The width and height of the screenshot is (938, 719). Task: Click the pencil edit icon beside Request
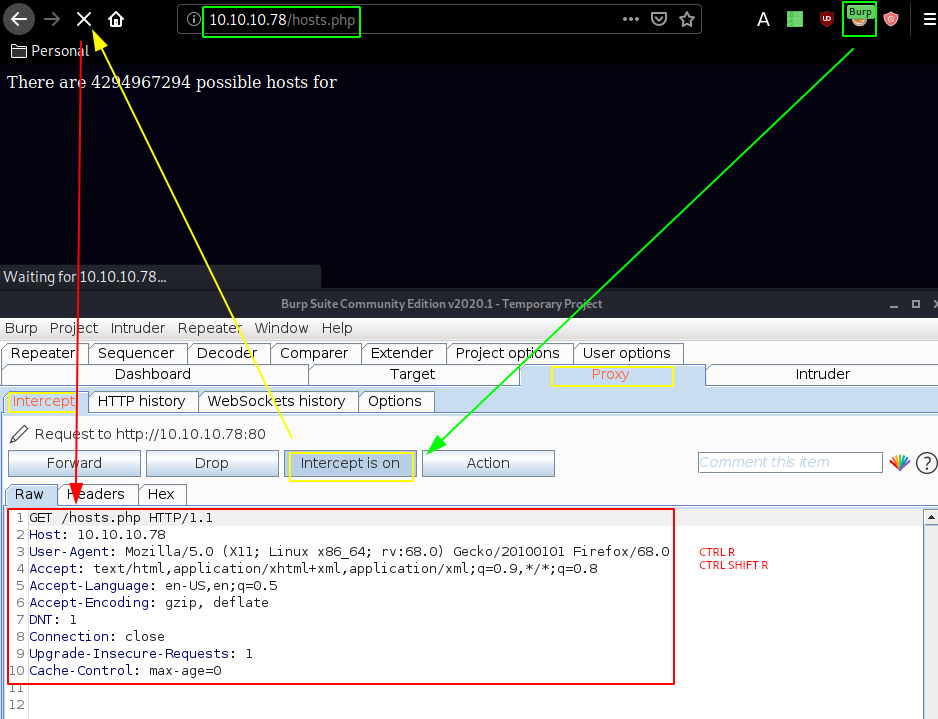pos(19,434)
